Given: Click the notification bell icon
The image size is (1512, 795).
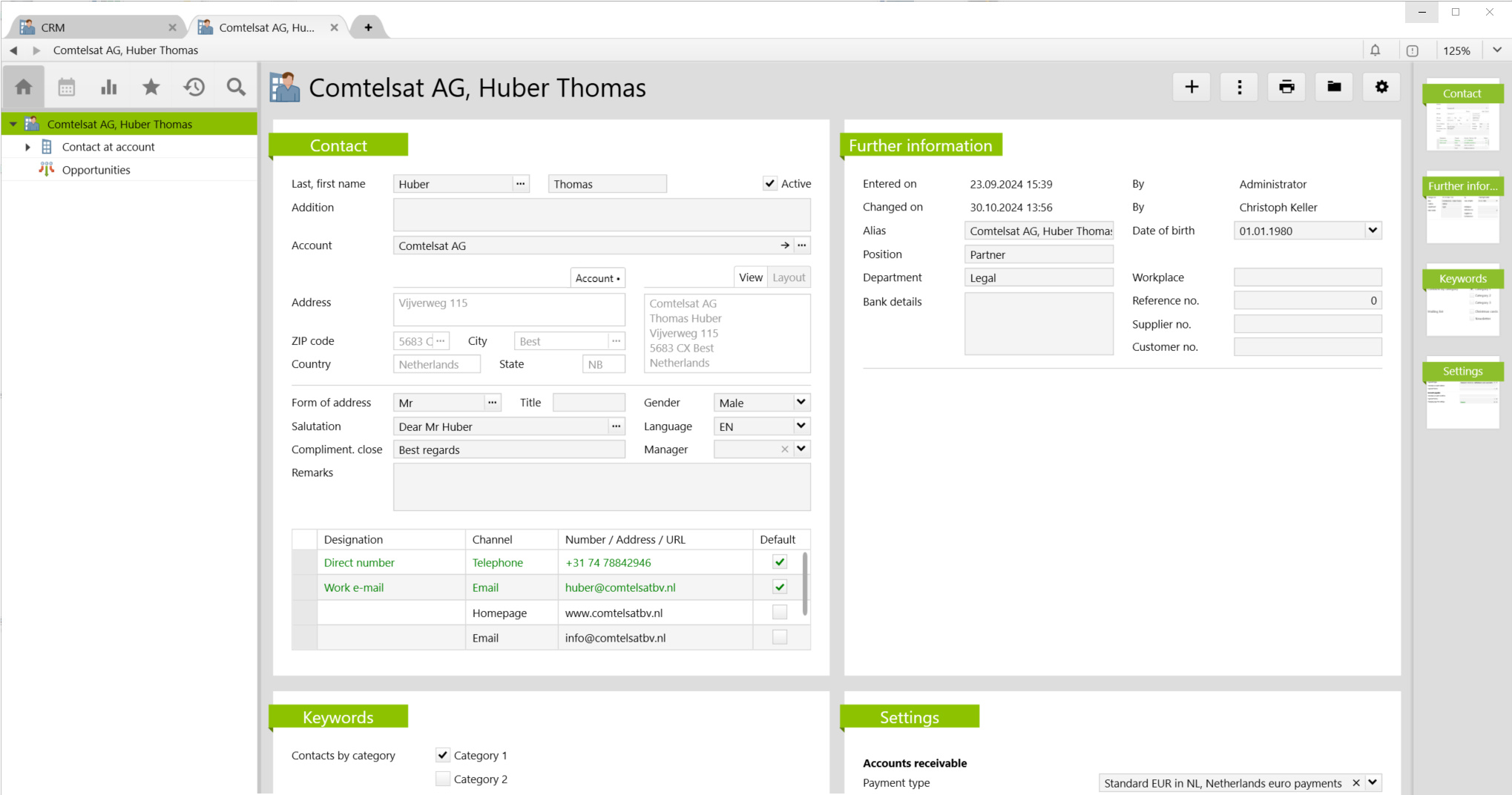Looking at the screenshot, I should 1375,50.
